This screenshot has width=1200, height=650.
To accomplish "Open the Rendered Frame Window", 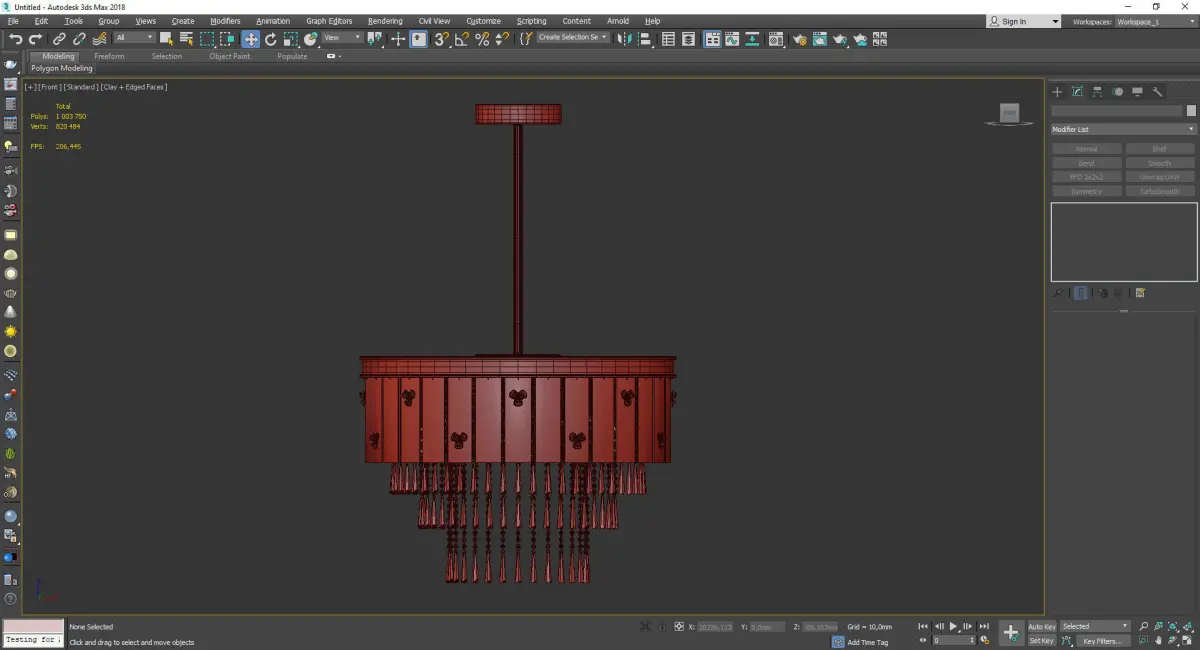I will coord(820,39).
